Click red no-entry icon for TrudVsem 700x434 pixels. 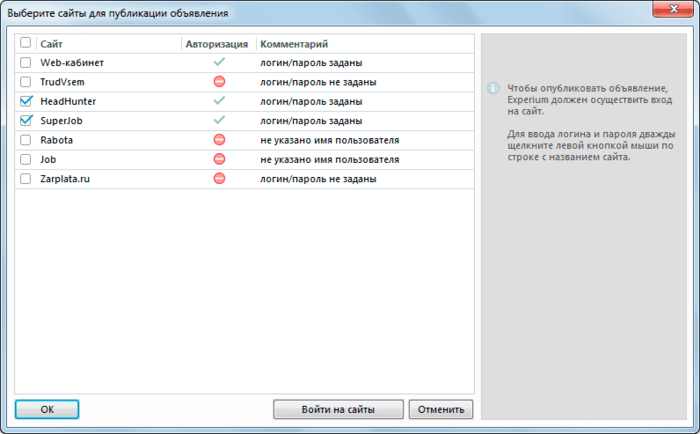pos(219,82)
